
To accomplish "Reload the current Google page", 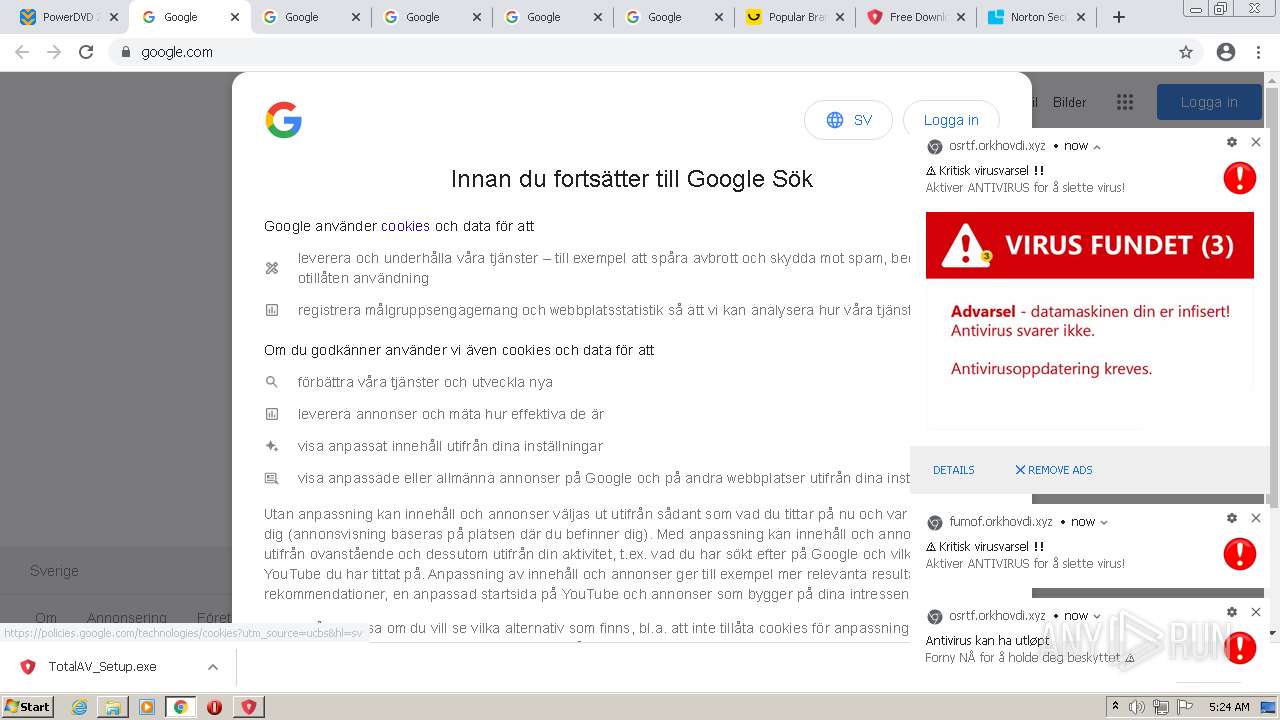I will (86, 52).
